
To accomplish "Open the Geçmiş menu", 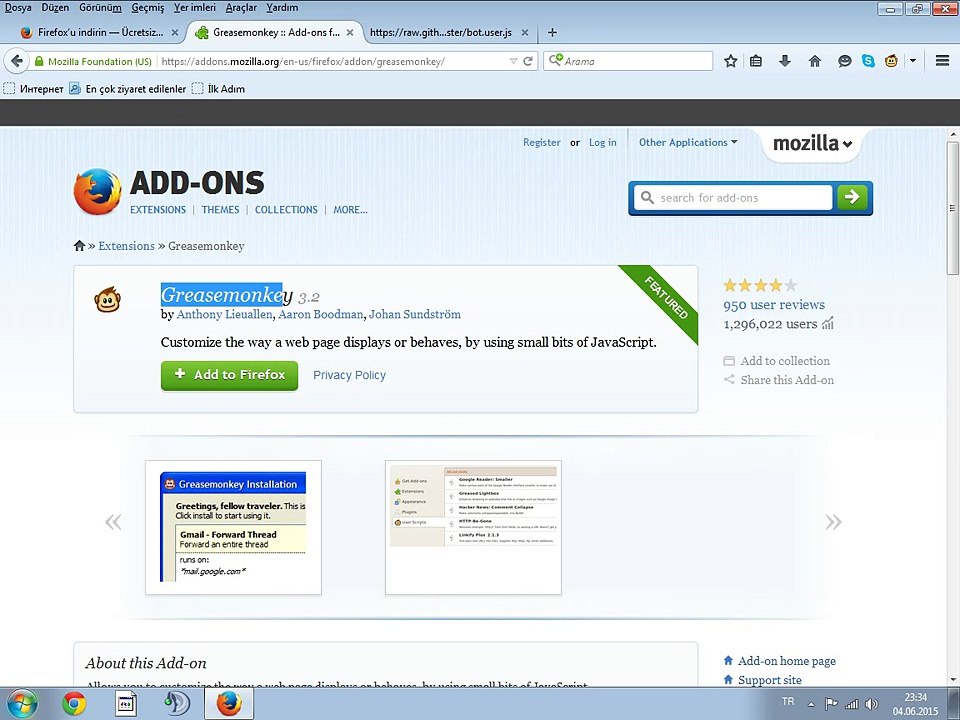I will tap(148, 8).
